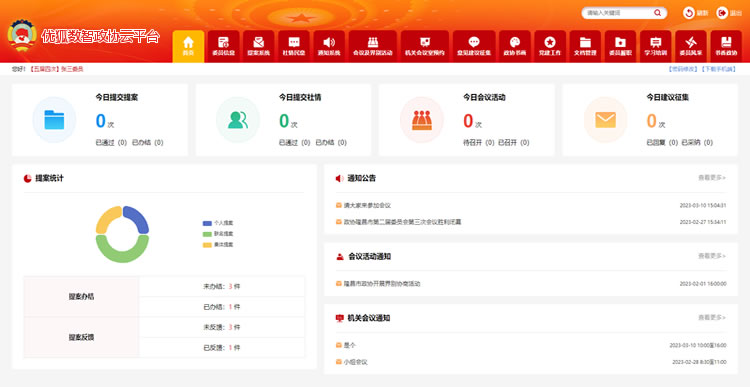Toggle yellow 集体提案 legend swatch

click(x=207, y=245)
